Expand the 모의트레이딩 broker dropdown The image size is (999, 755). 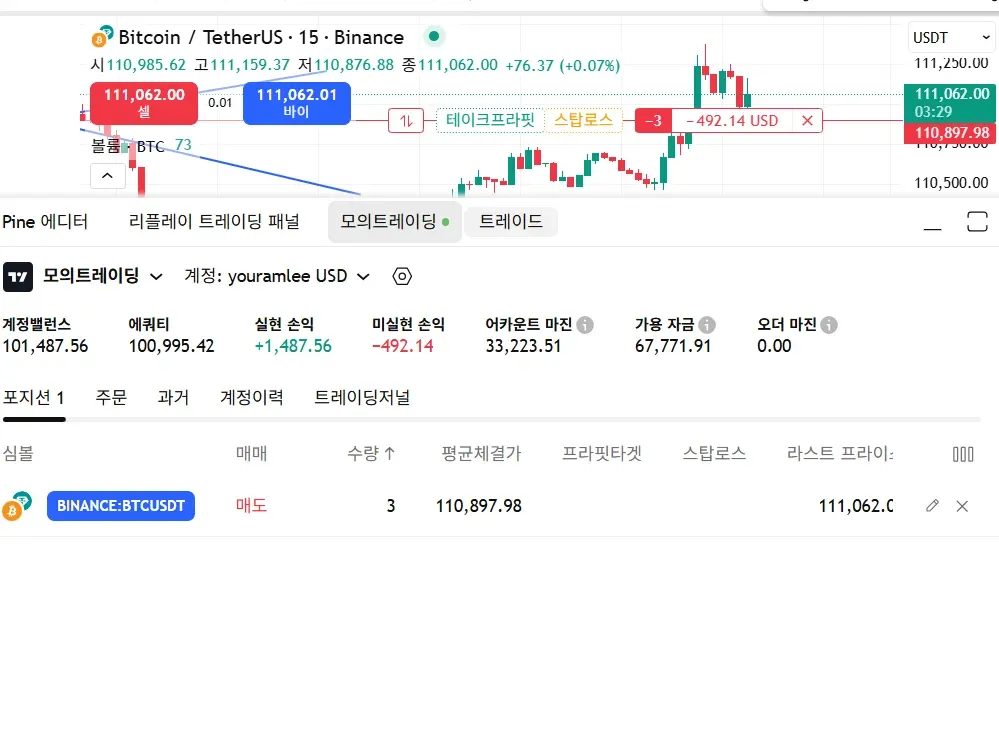103,276
